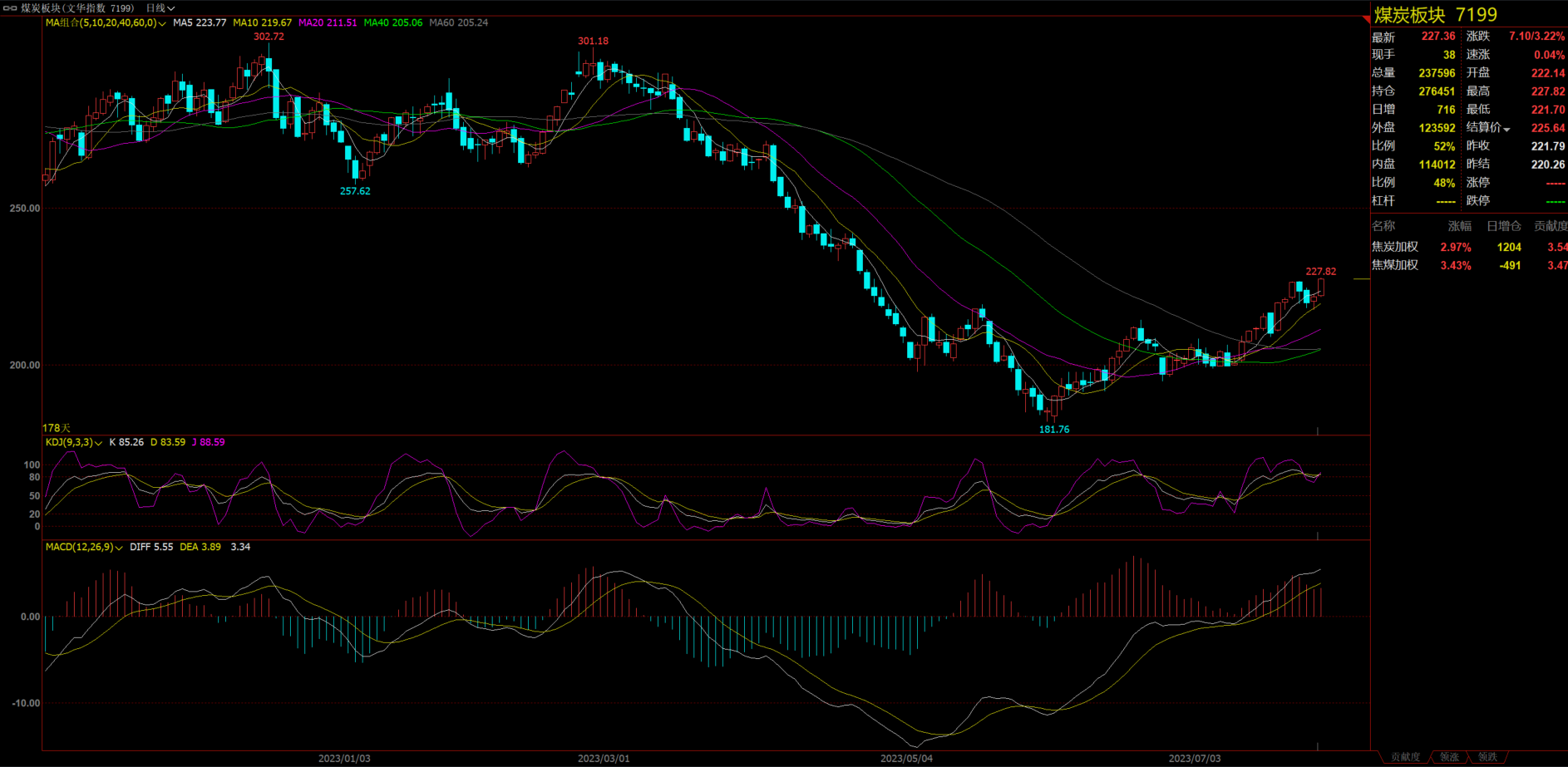This screenshot has width=1568, height=767.
Task: Click the D 83.59 KDJ value
Action: pyautogui.click(x=168, y=443)
